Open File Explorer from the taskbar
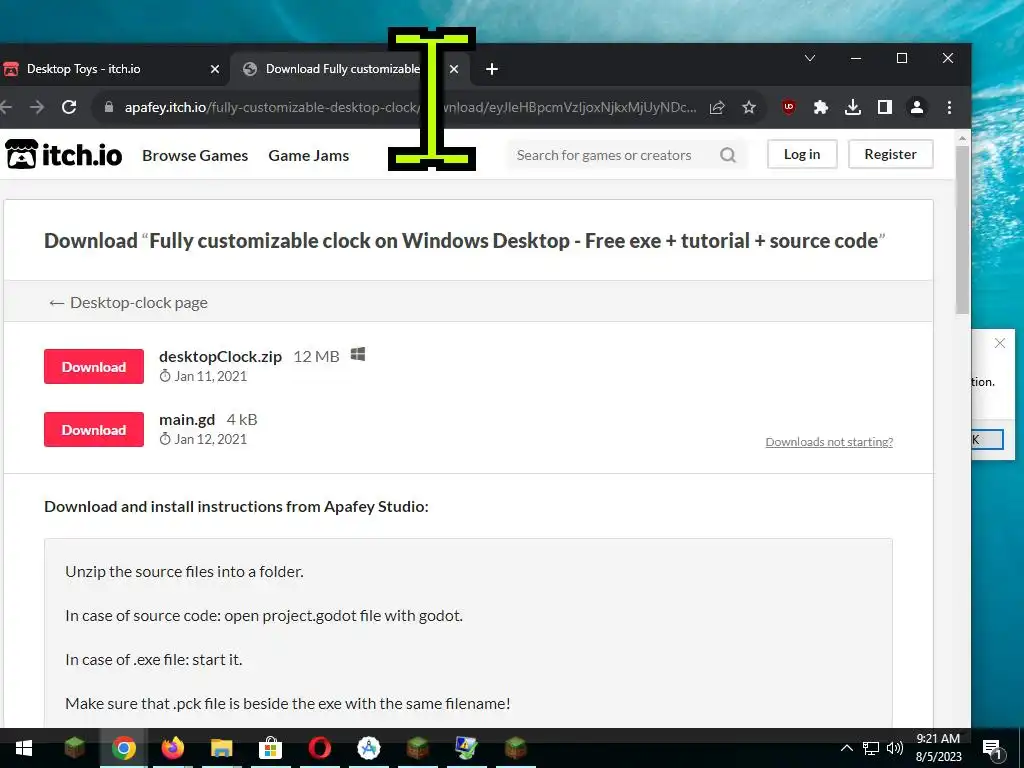 (x=221, y=748)
